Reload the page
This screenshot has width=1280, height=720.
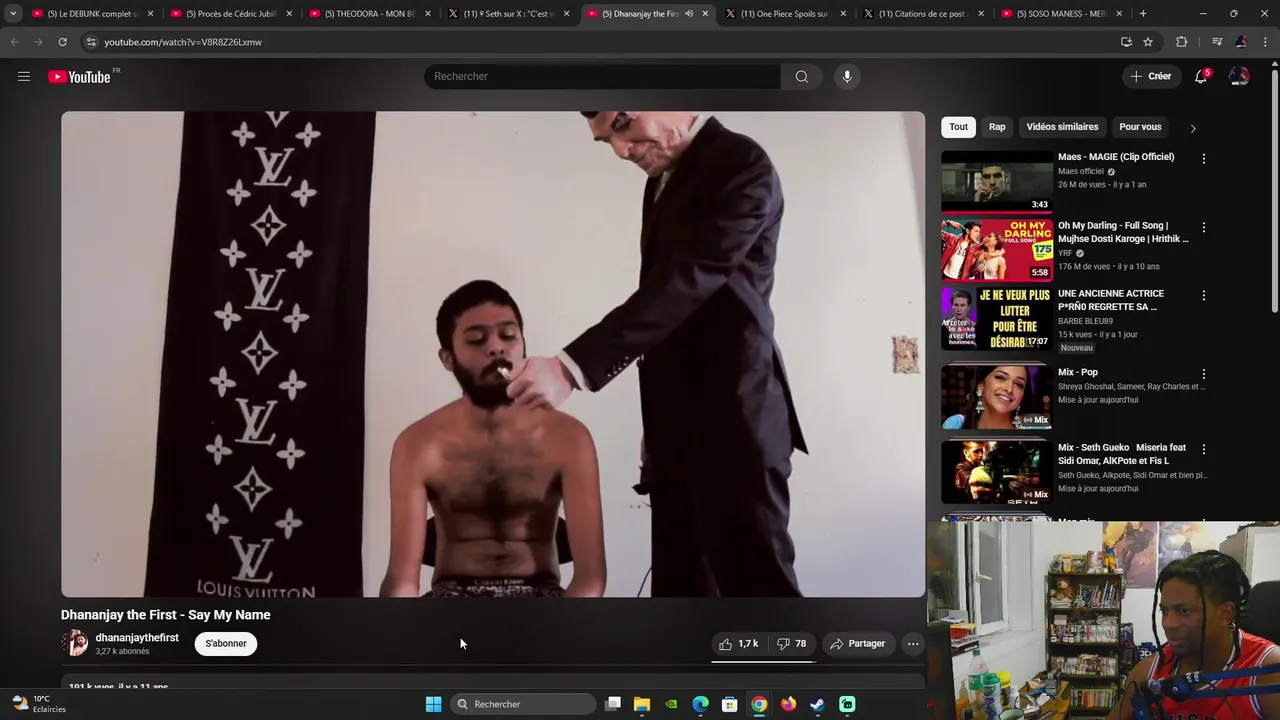point(62,42)
